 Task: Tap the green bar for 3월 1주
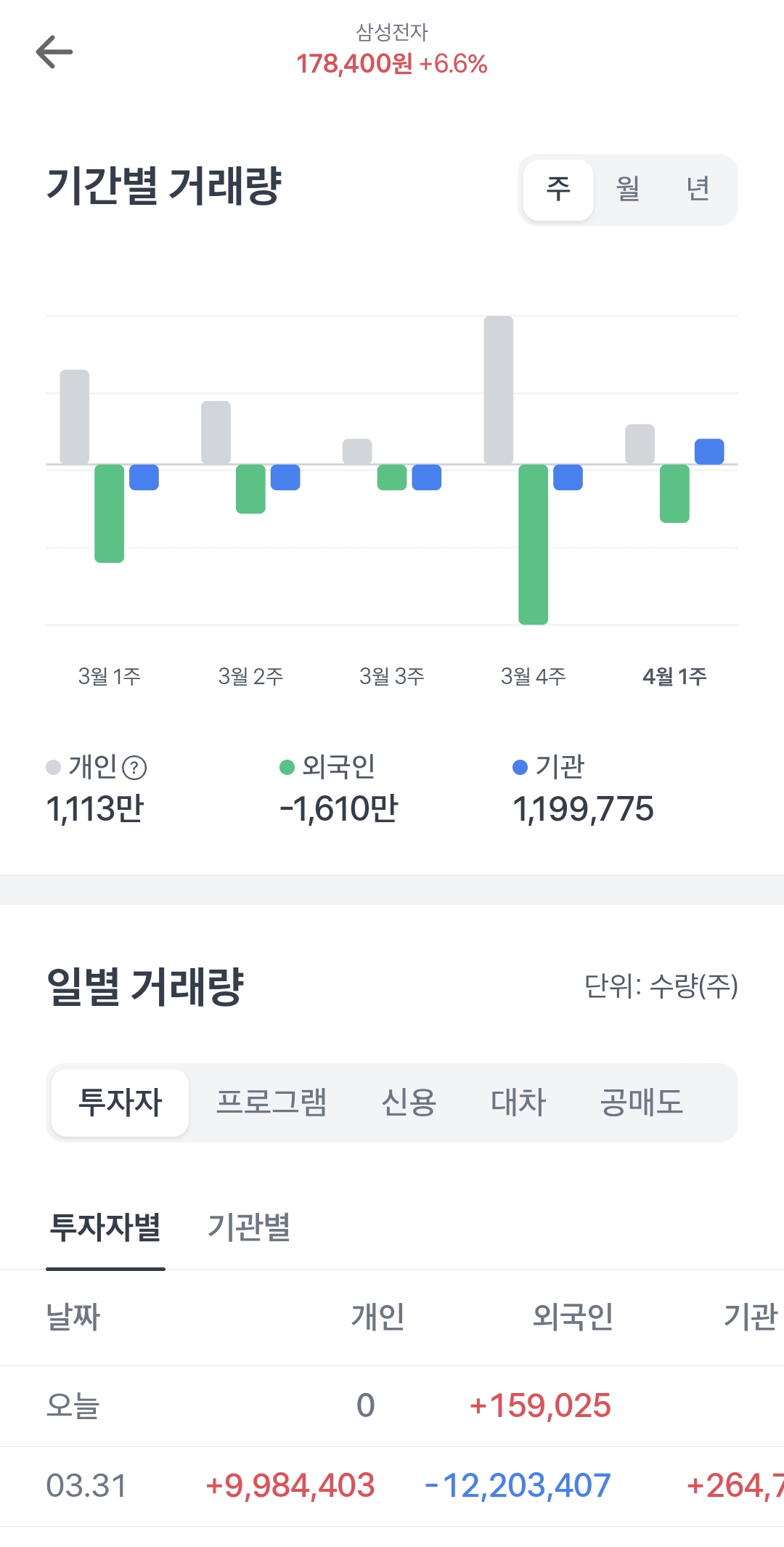110,513
